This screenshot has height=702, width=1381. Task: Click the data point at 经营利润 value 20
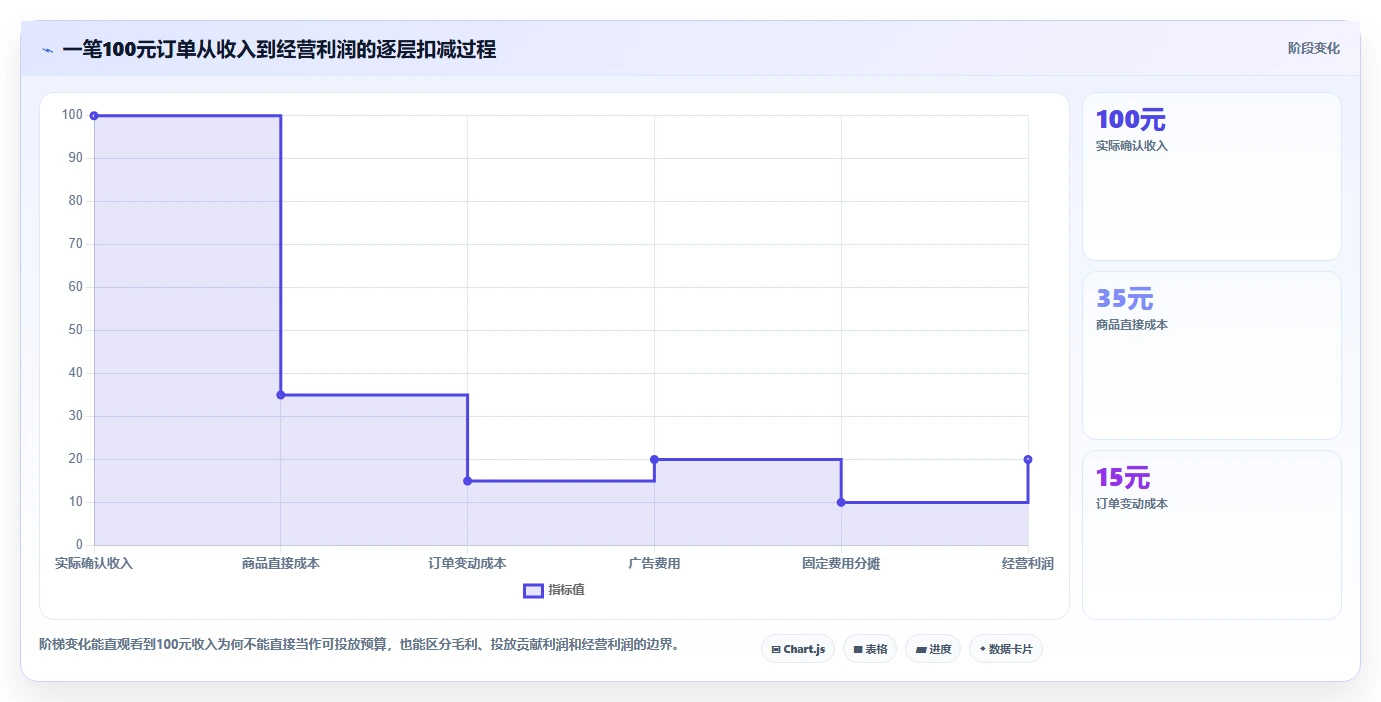[1028, 460]
